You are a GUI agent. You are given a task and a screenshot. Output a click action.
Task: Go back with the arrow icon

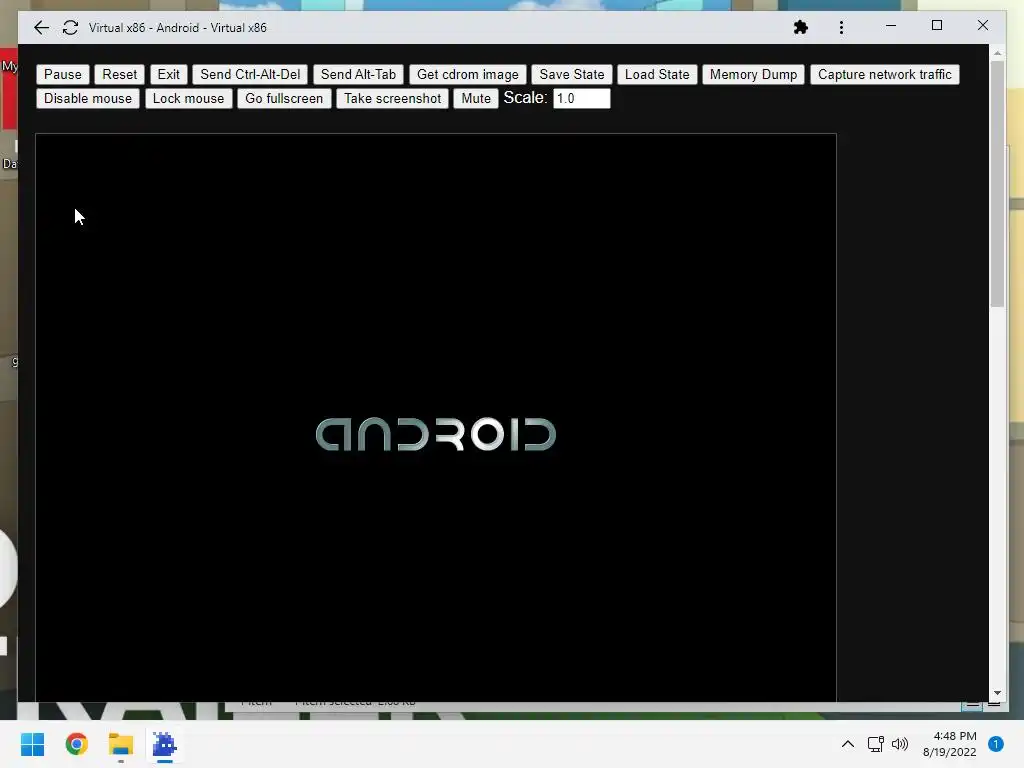point(41,27)
